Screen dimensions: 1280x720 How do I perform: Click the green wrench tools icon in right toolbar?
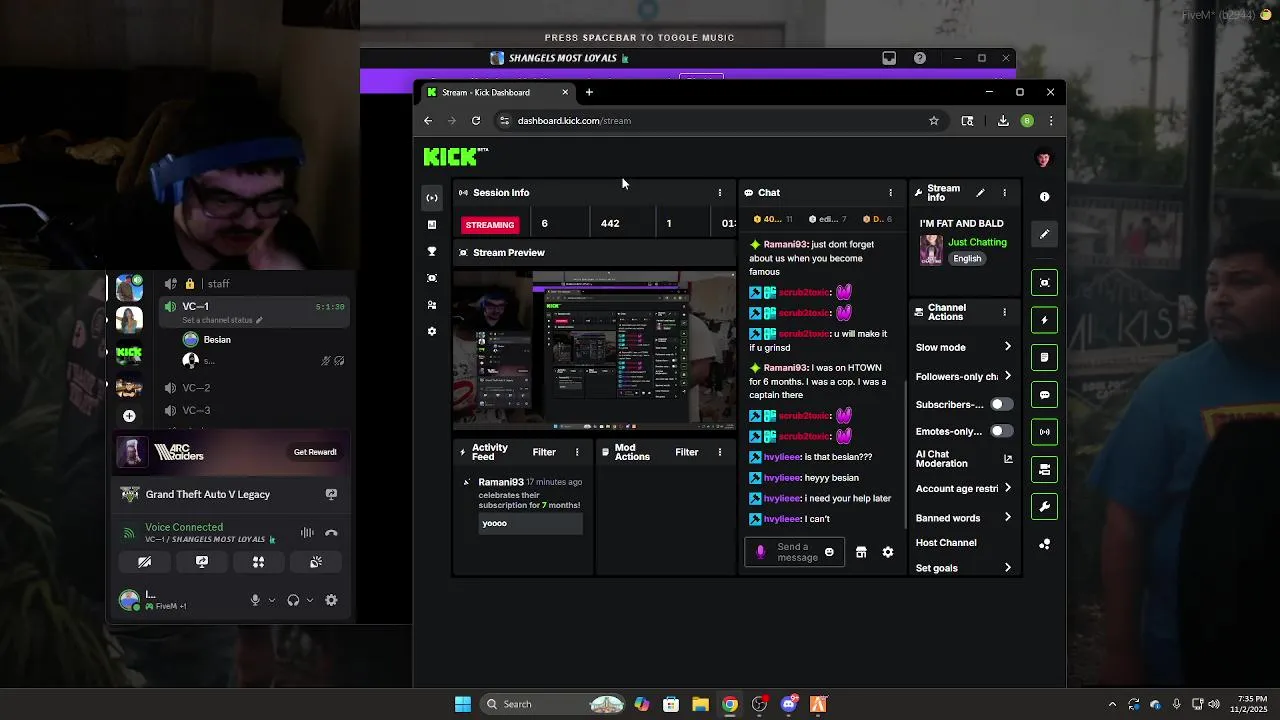tap(1044, 507)
